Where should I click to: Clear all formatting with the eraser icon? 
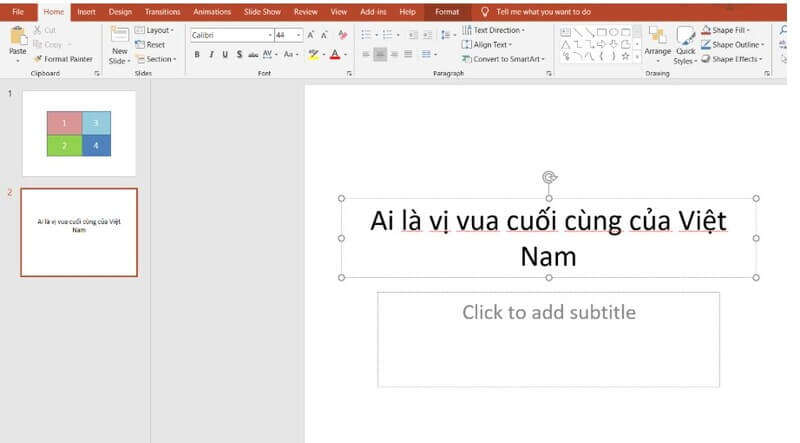pos(343,35)
